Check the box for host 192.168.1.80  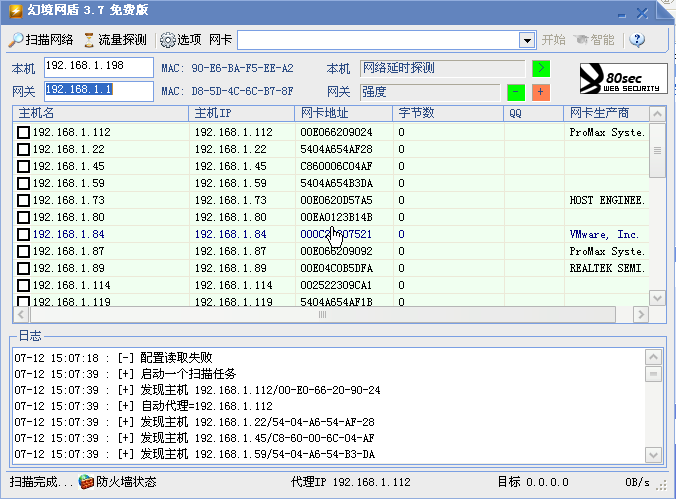click(23, 217)
